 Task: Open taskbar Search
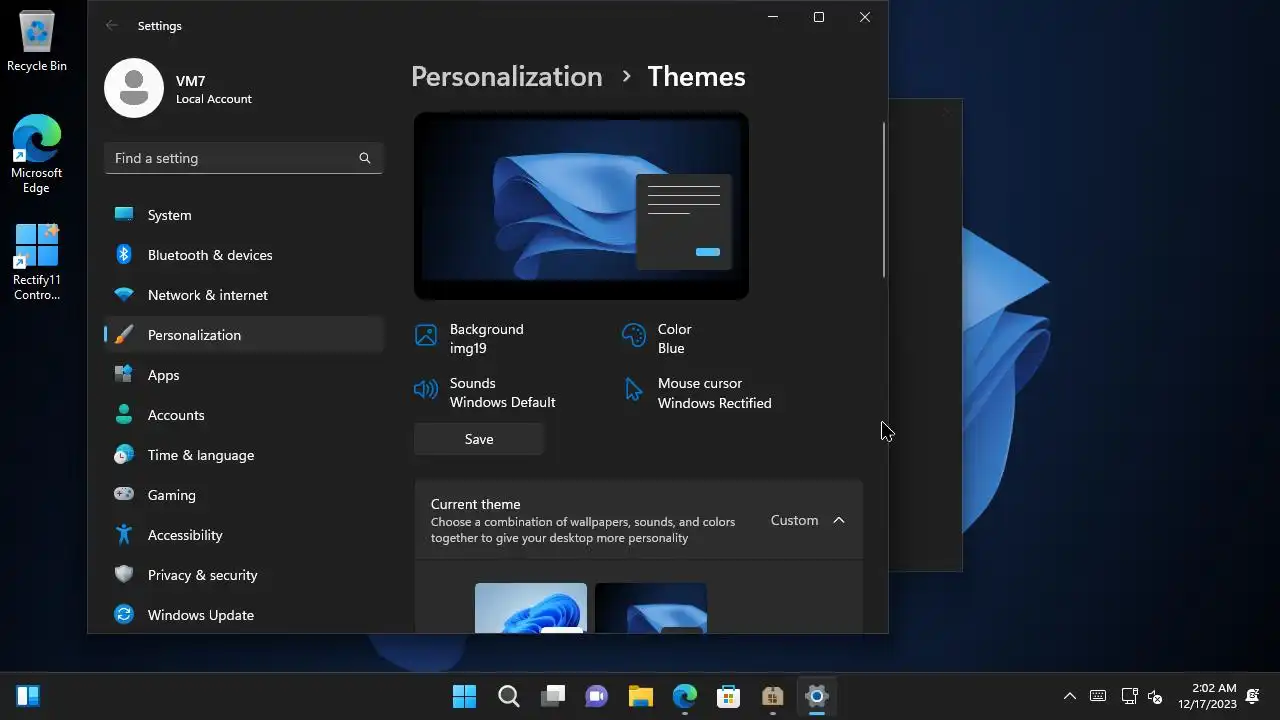pyautogui.click(x=508, y=696)
